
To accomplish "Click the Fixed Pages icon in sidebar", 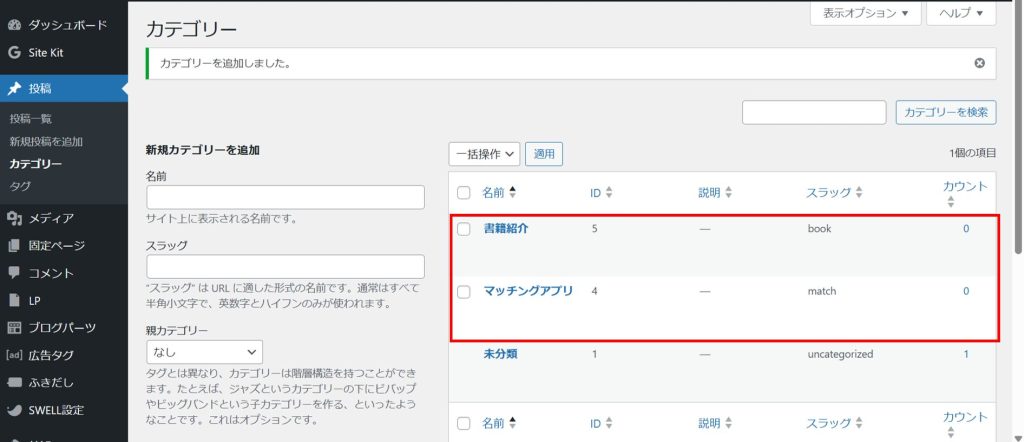I will point(14,246).
